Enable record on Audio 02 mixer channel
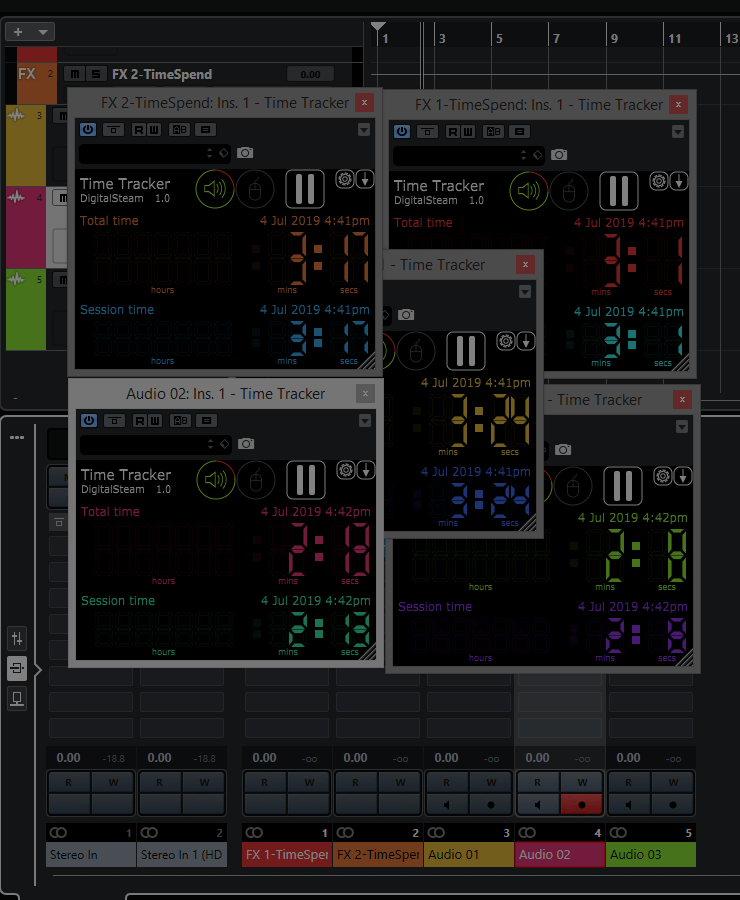 (x=582, y=805)
